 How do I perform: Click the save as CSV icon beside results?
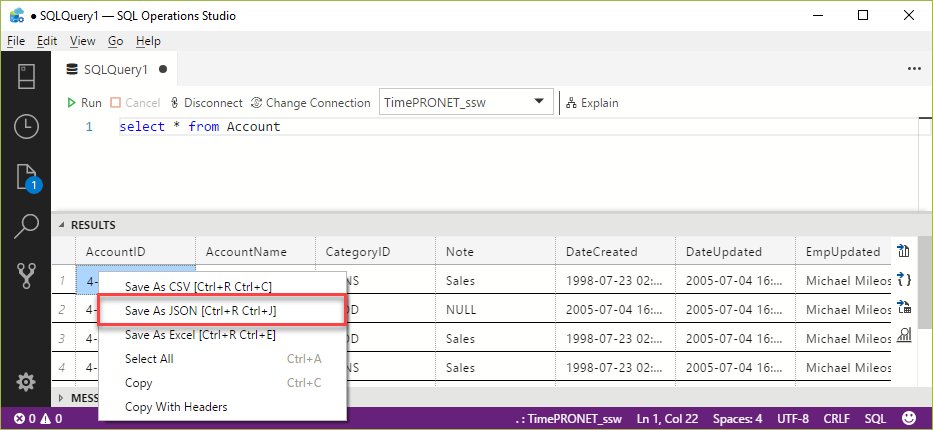tap(903, 251)
